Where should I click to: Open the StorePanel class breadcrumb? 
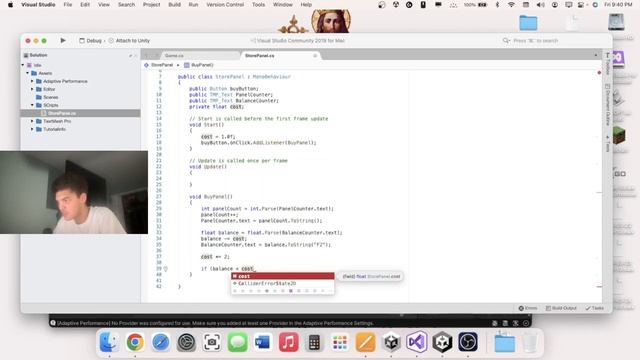point(159,65)
